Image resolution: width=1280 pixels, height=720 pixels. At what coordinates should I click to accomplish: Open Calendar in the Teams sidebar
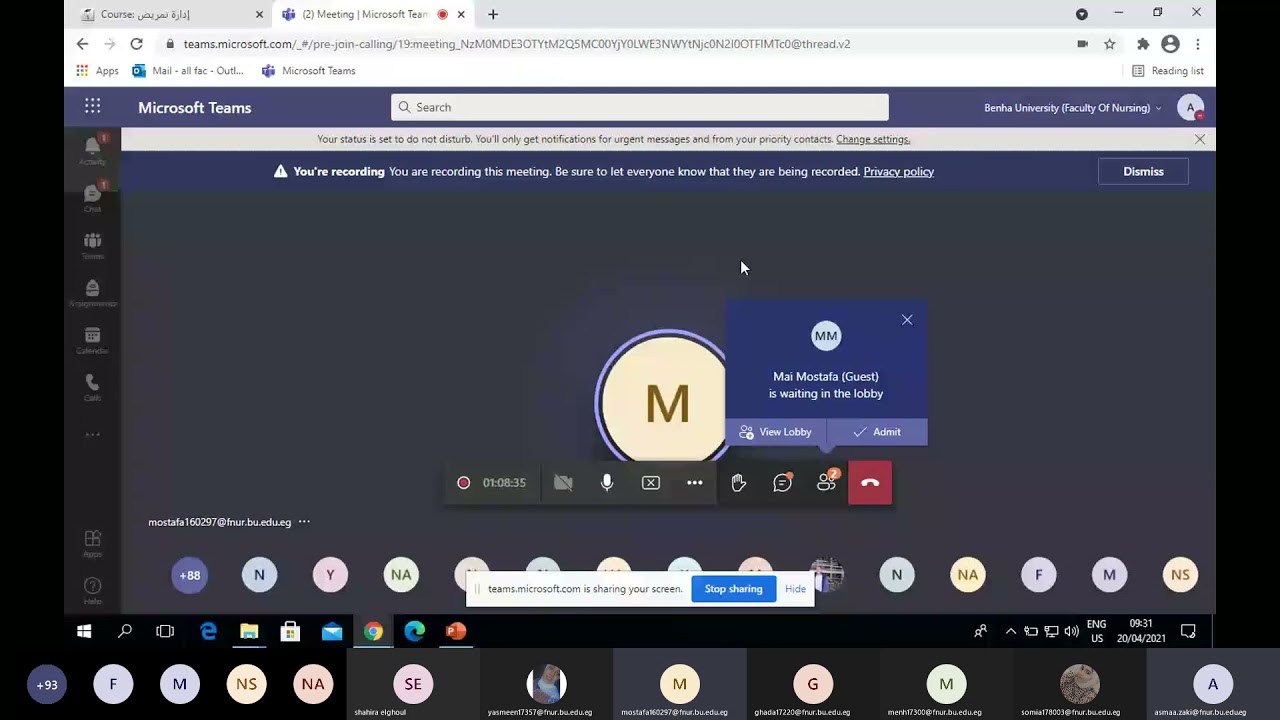click(x=92, y=340)
